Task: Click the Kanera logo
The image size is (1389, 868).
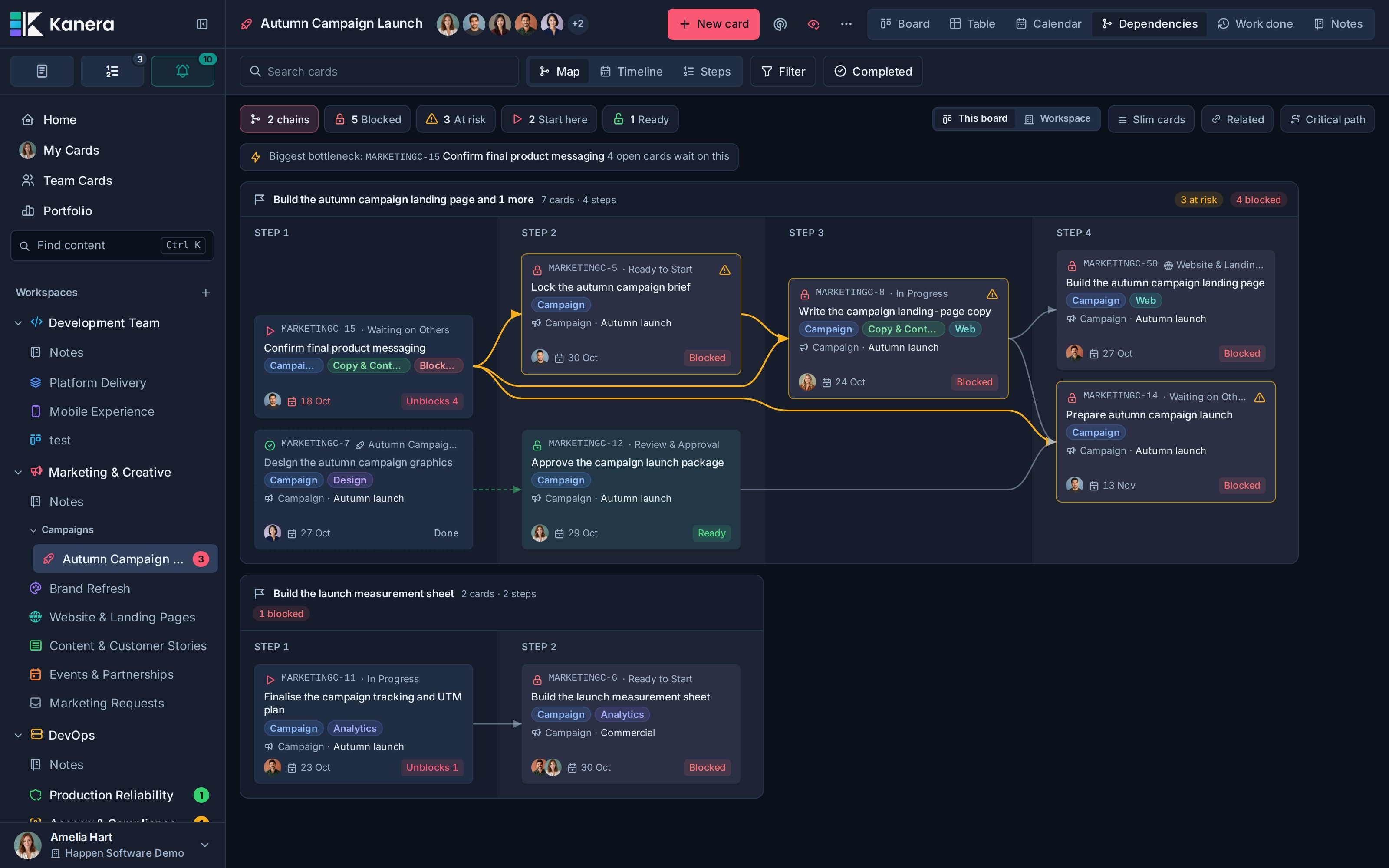Action: (62, 24)
